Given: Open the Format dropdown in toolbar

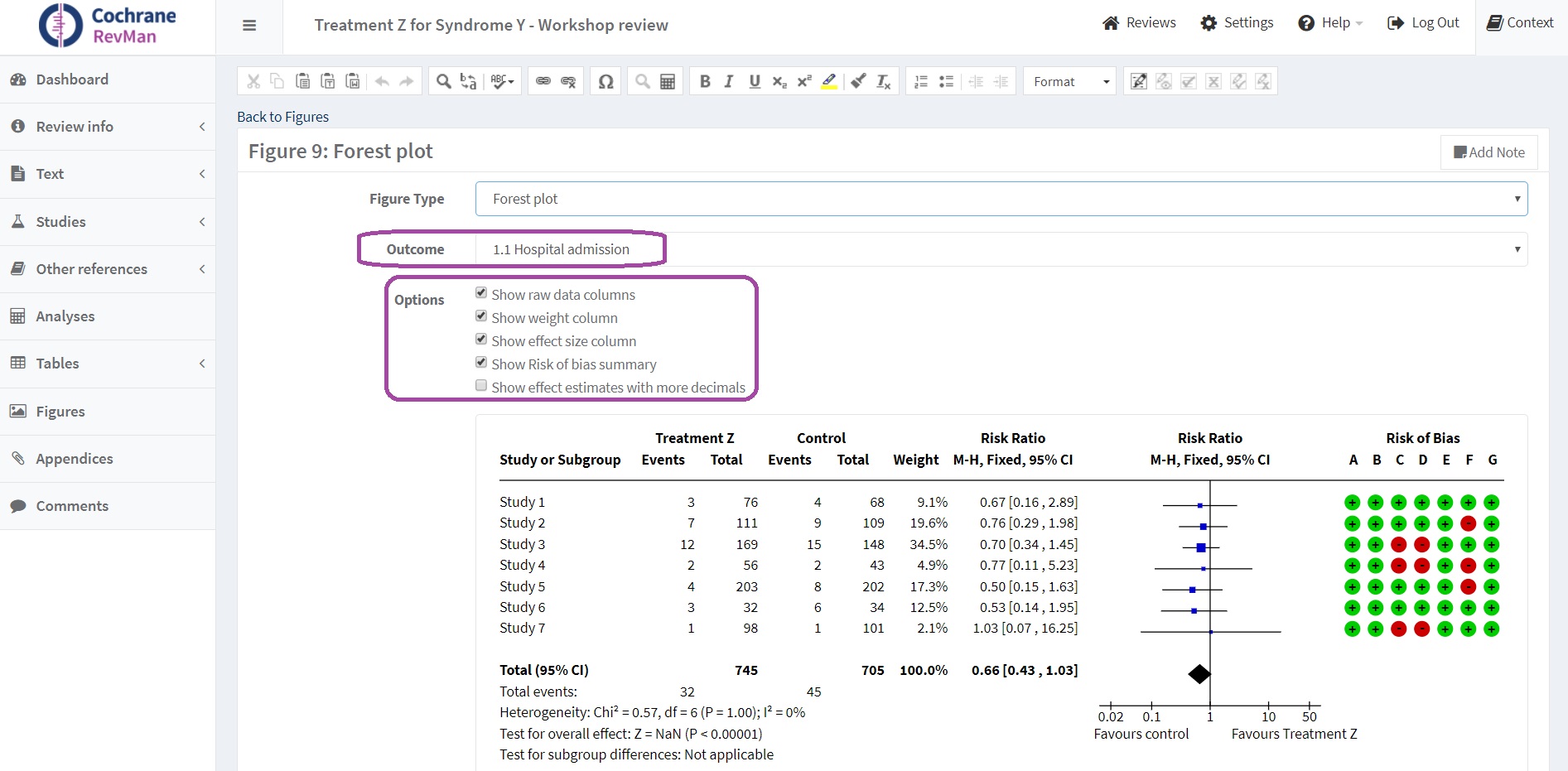Looking at the screenshot, I should coord(1070,81).
